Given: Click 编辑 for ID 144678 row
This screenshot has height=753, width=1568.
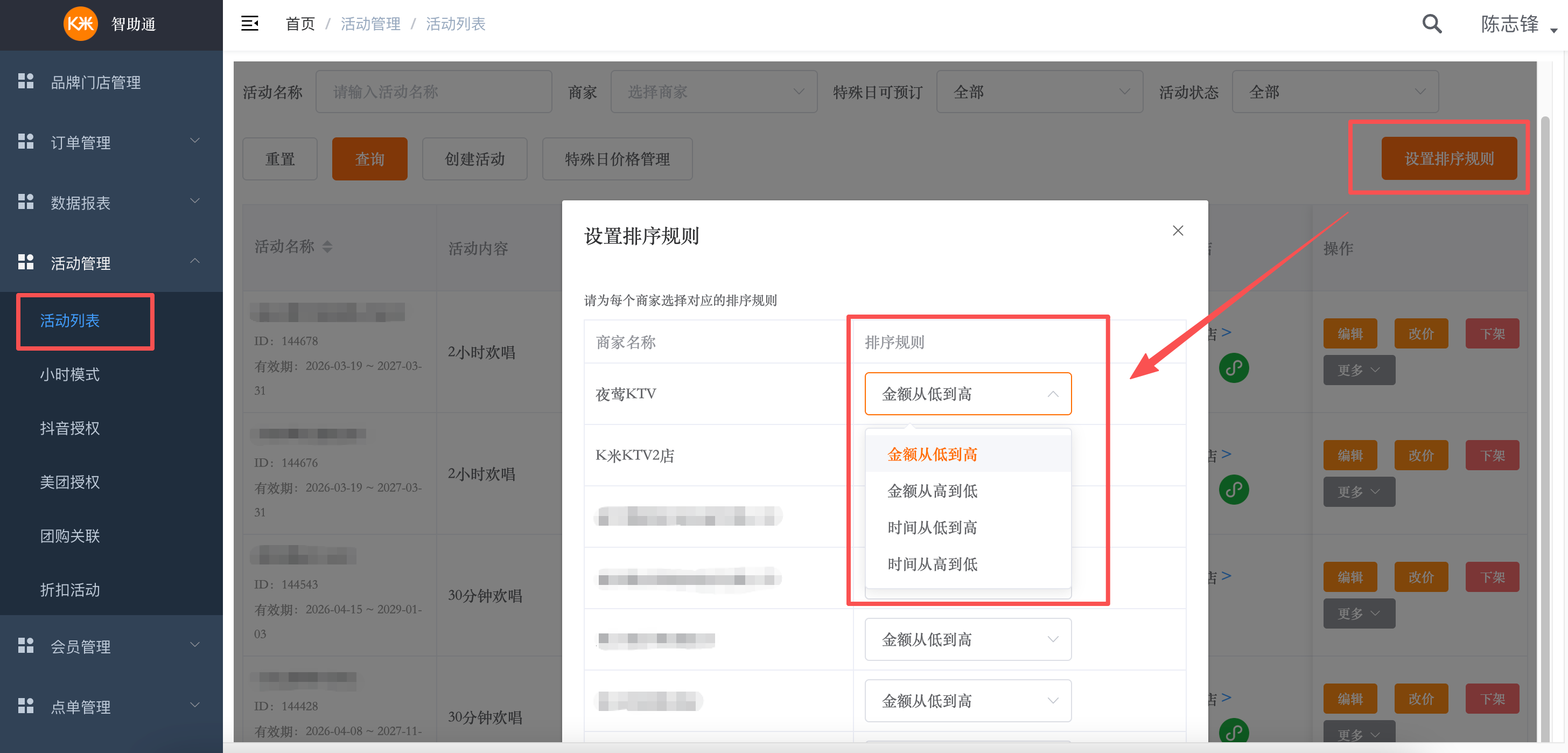Looking at the screenshot, I should tap(1350, 333).
